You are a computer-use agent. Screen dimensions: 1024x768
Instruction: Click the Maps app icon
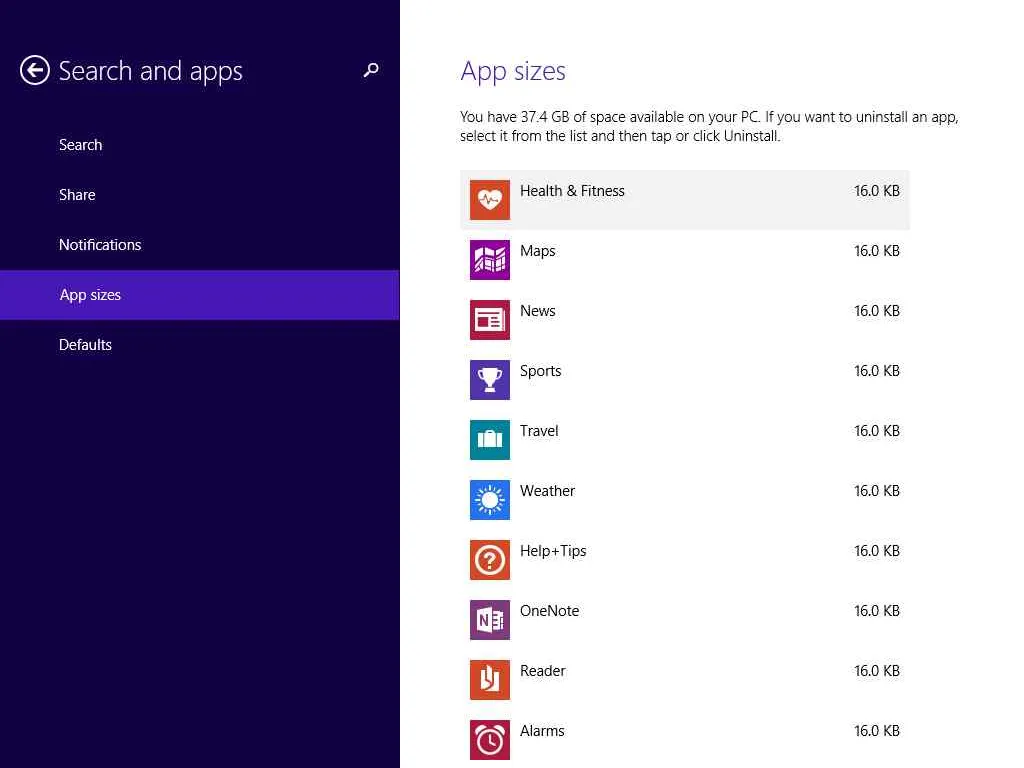(x=490, y=260)
